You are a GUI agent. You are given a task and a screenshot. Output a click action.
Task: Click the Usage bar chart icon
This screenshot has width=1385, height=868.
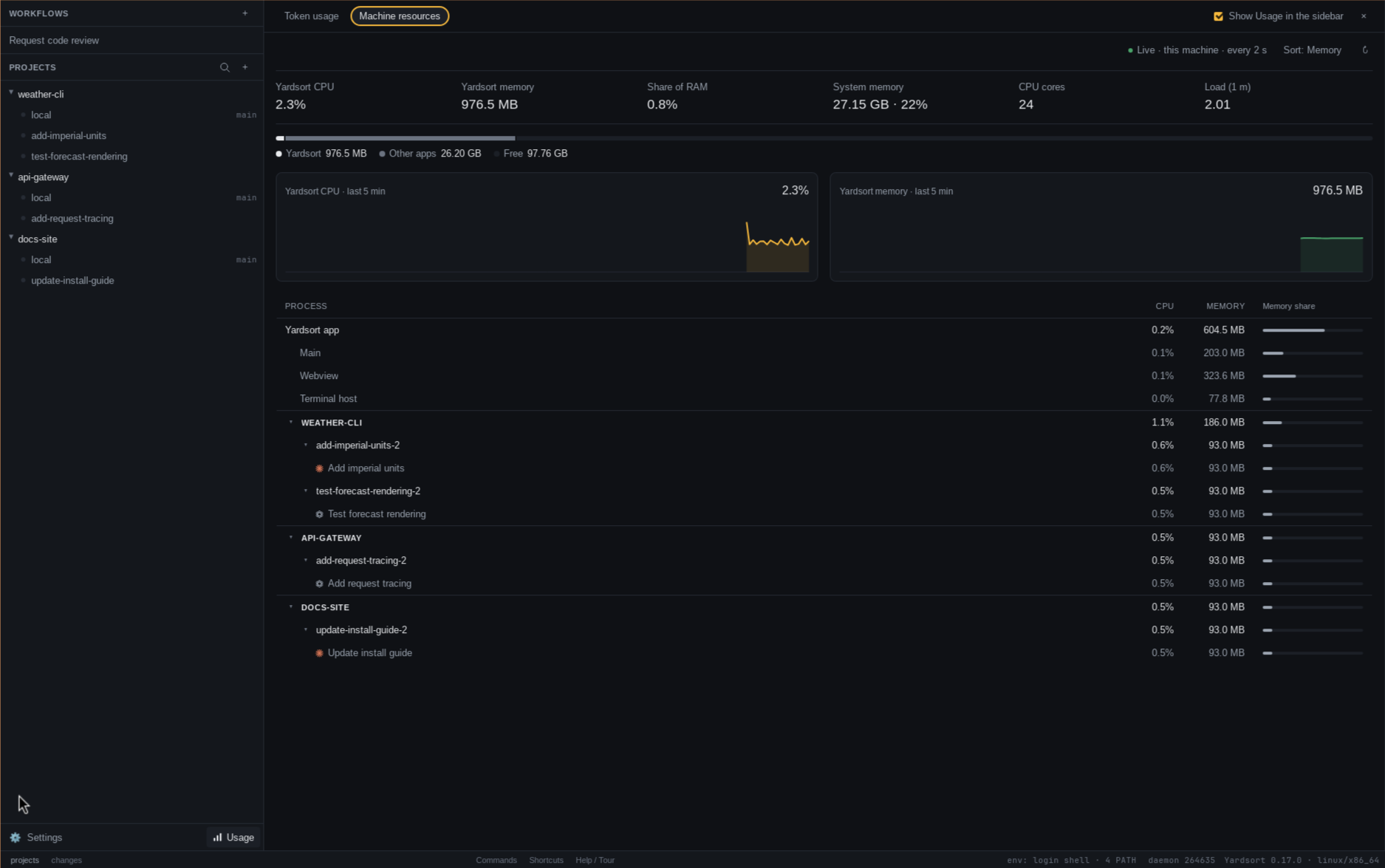coord(217,838)
